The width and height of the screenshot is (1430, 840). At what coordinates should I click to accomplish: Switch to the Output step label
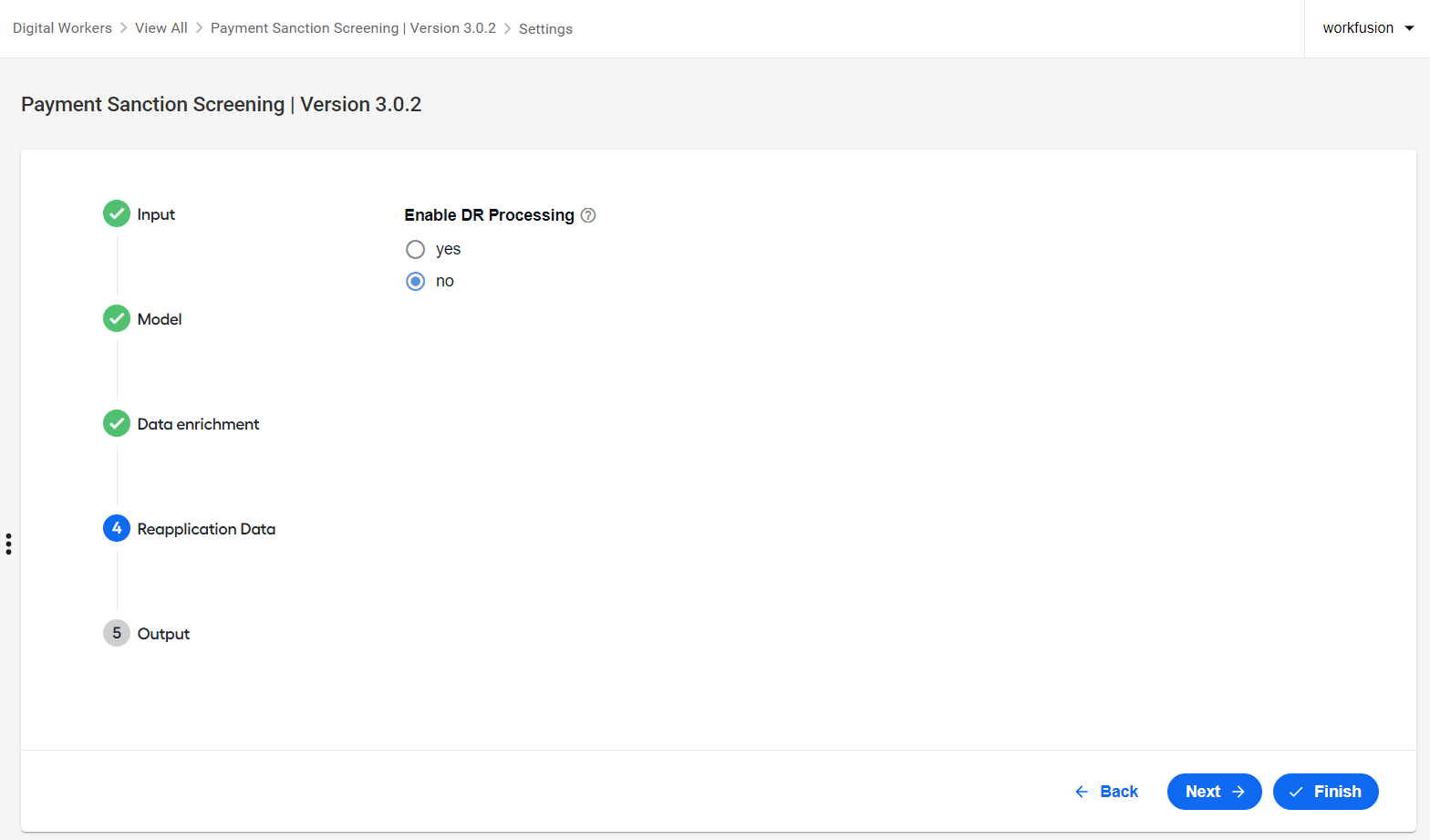[163, 634]
